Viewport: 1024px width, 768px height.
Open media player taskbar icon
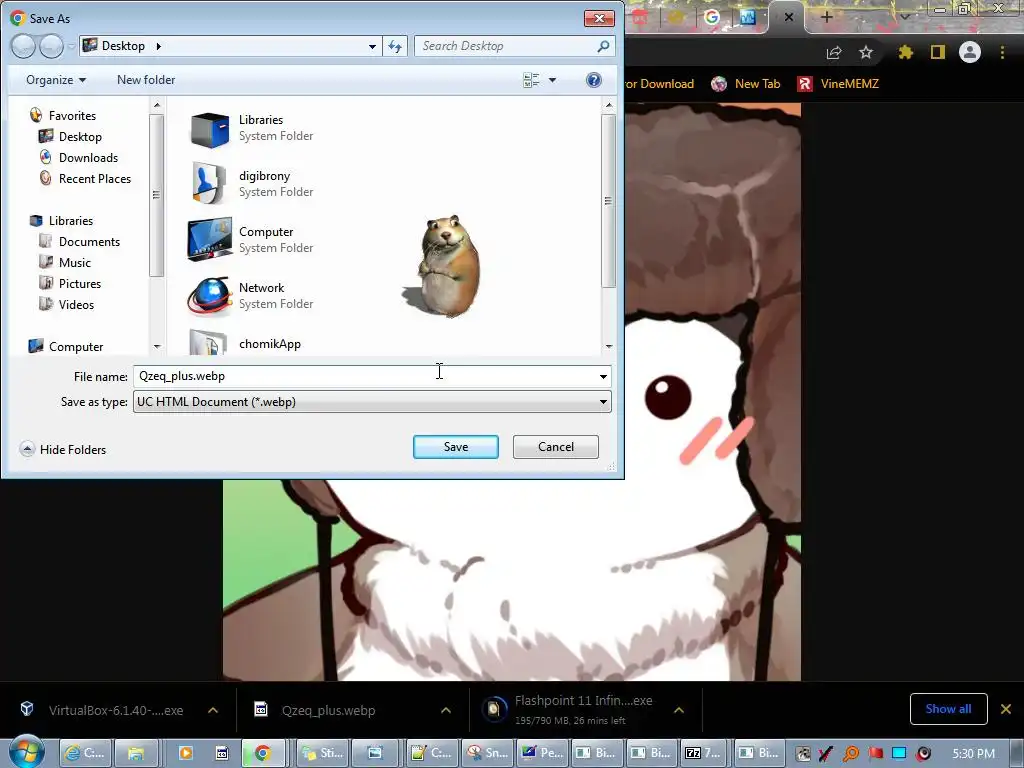click(185, 753)
